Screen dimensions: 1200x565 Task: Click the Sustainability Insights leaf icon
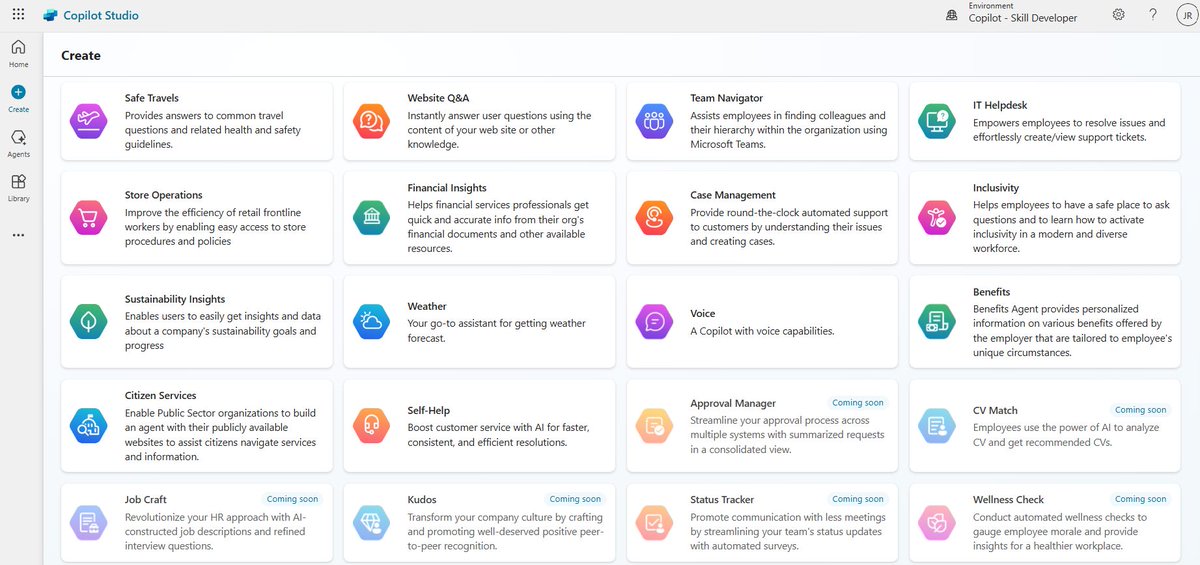coord(89,322)
